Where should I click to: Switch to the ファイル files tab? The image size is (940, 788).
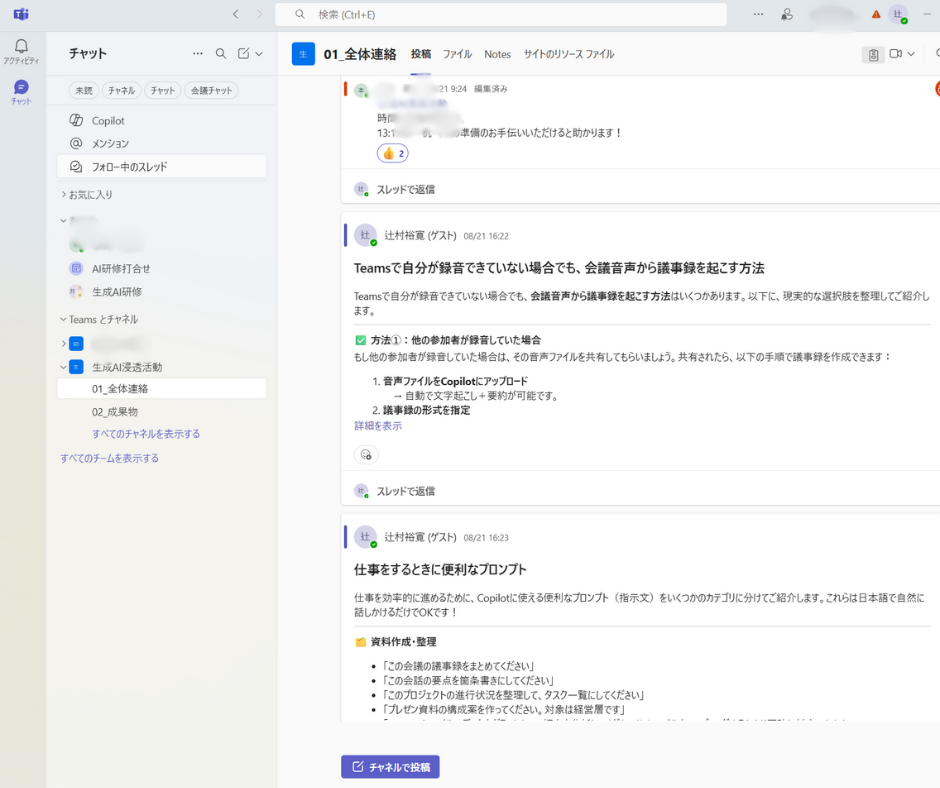coord(457,54)
